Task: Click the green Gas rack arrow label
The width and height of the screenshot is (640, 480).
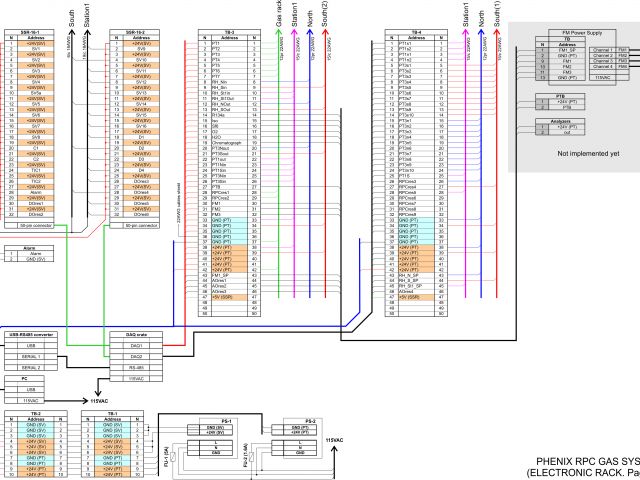Action: (279, 14)
